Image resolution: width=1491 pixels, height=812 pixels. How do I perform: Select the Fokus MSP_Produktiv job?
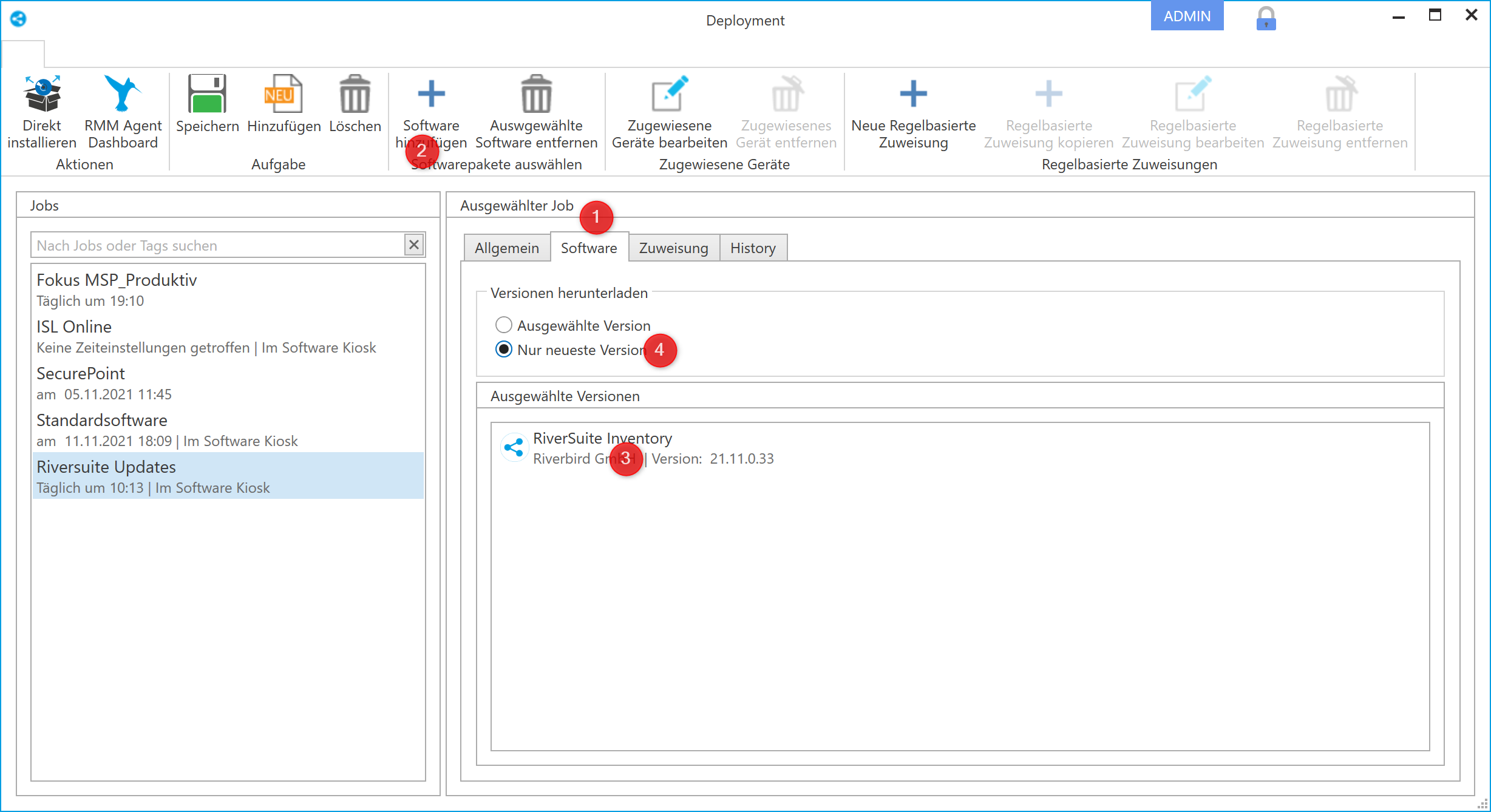(228, 289)
